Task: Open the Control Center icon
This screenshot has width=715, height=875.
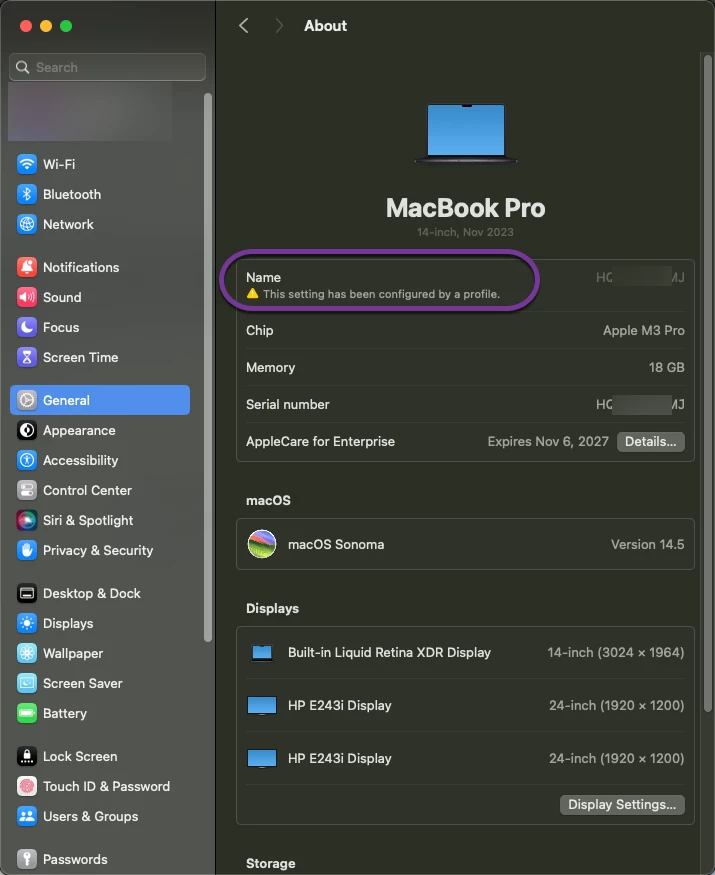Action: pos(27,491)
